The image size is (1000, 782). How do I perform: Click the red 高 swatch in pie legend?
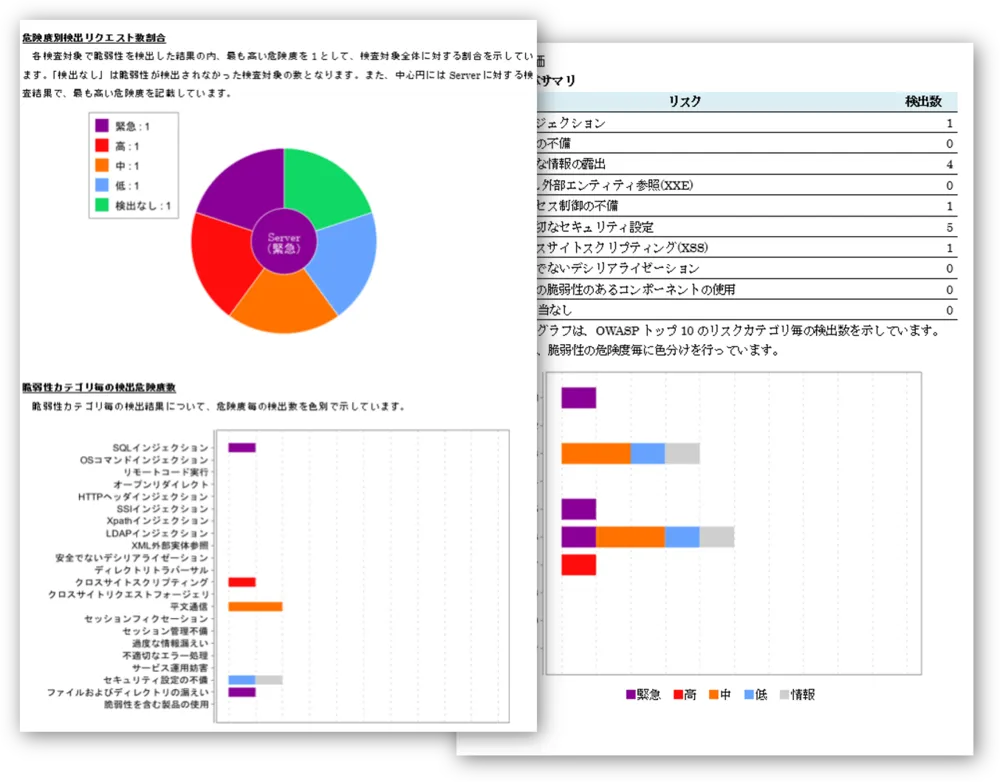(102, 145)
